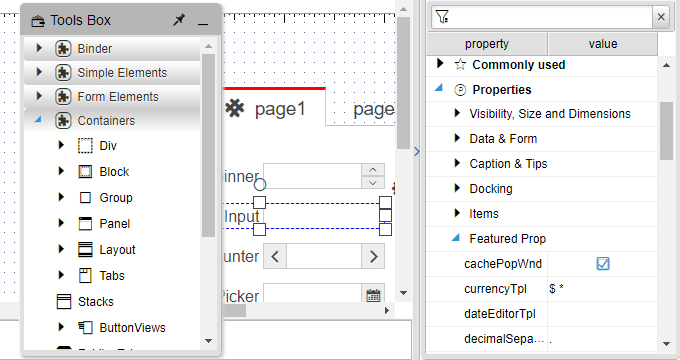Click the spinner input box

click(x=313, y=176)
